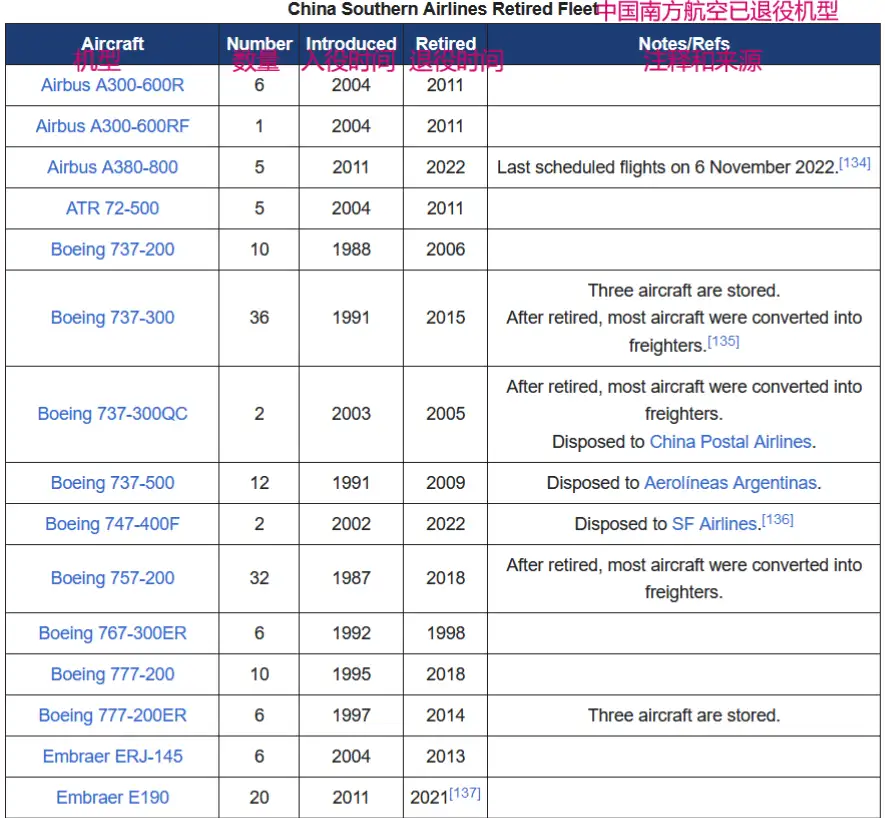Open citation reference 137 beside 2021
885x818 pixels.
pos(465,793)
